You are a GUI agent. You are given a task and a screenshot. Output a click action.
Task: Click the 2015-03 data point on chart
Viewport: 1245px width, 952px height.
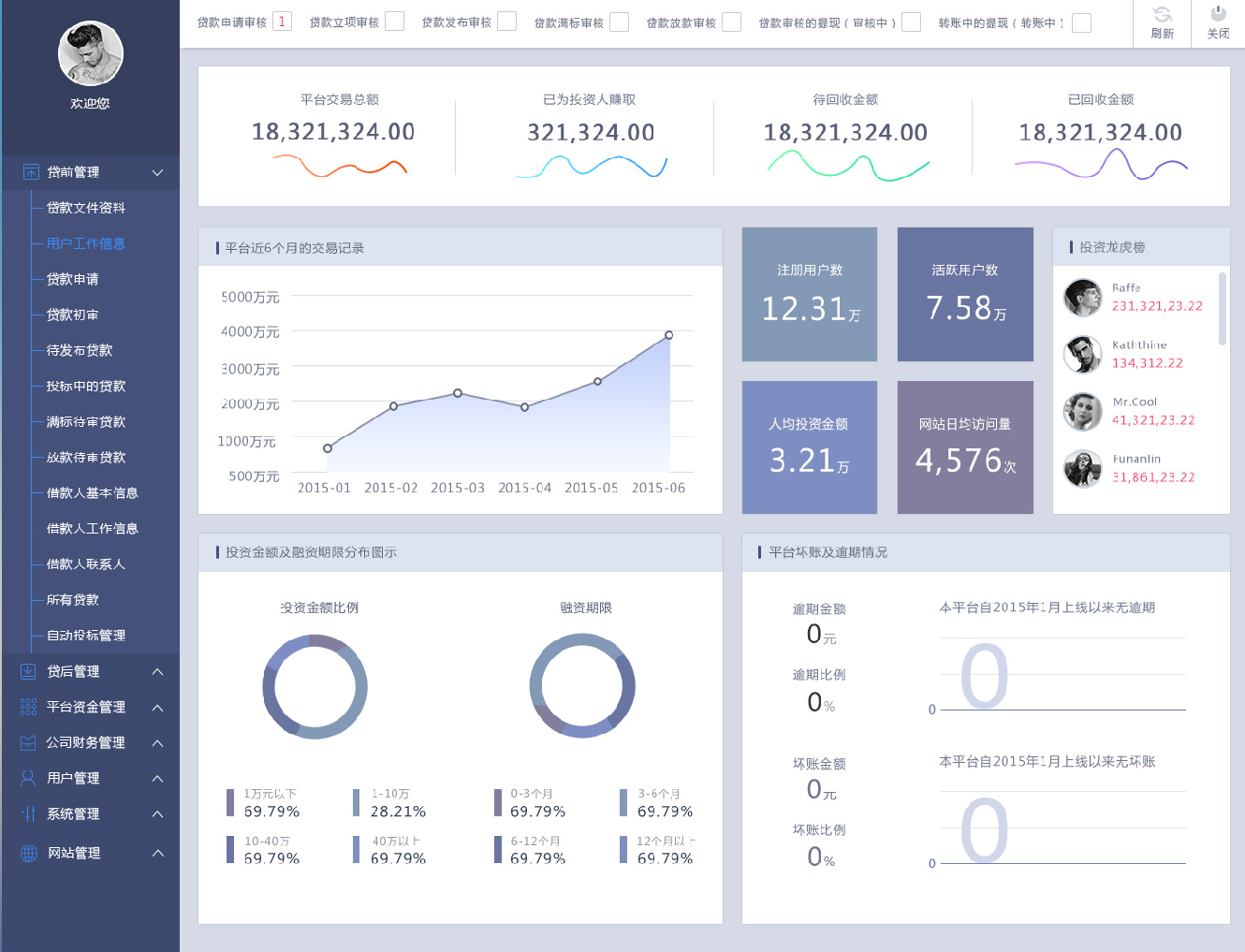pos(458,393)
